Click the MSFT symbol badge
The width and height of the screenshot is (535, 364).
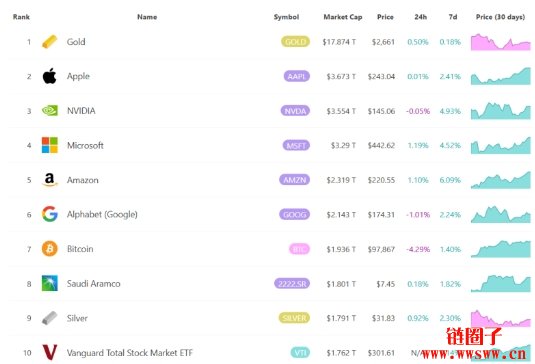[296, 145]
